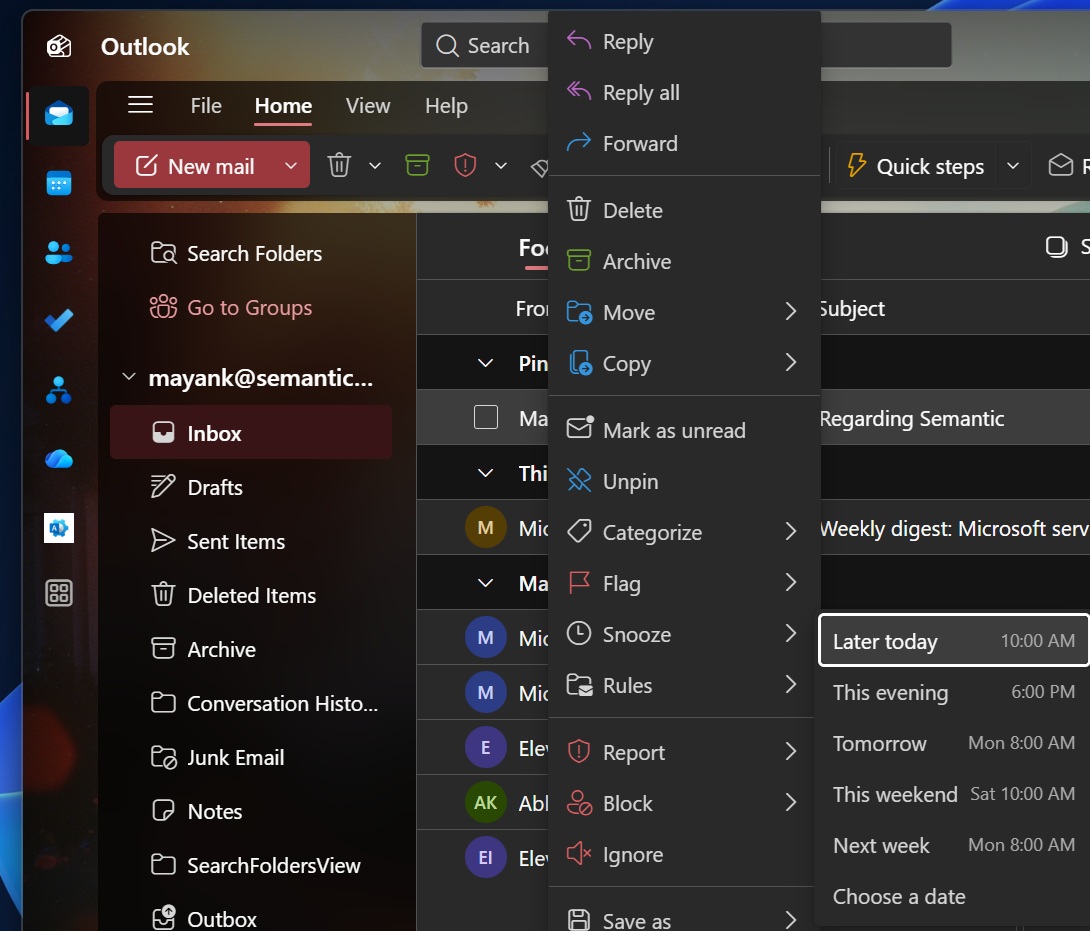Click the Delete trash icon in ribbon
The image size is (1090, 931).
pyautogui.click(x=339, y=165)
